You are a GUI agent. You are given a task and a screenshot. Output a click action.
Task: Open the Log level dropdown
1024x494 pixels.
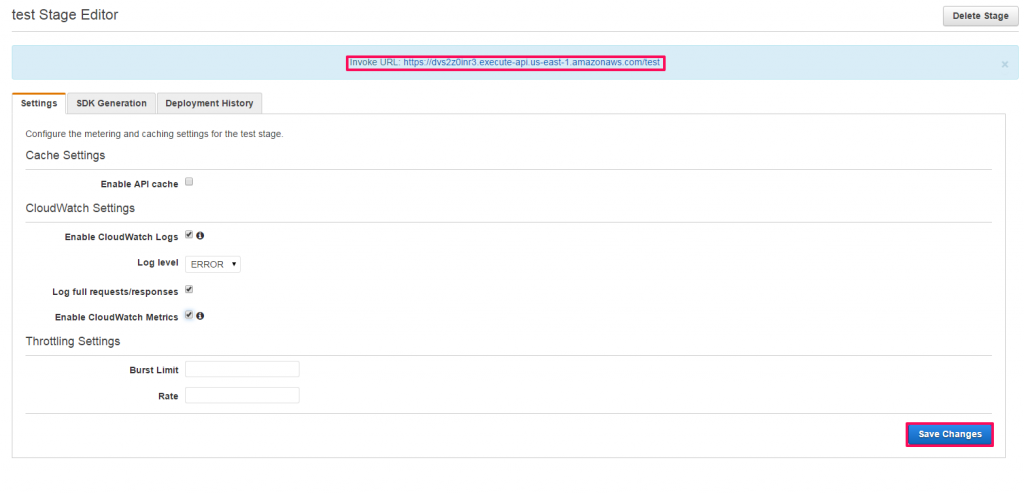[x=213, y=264]
